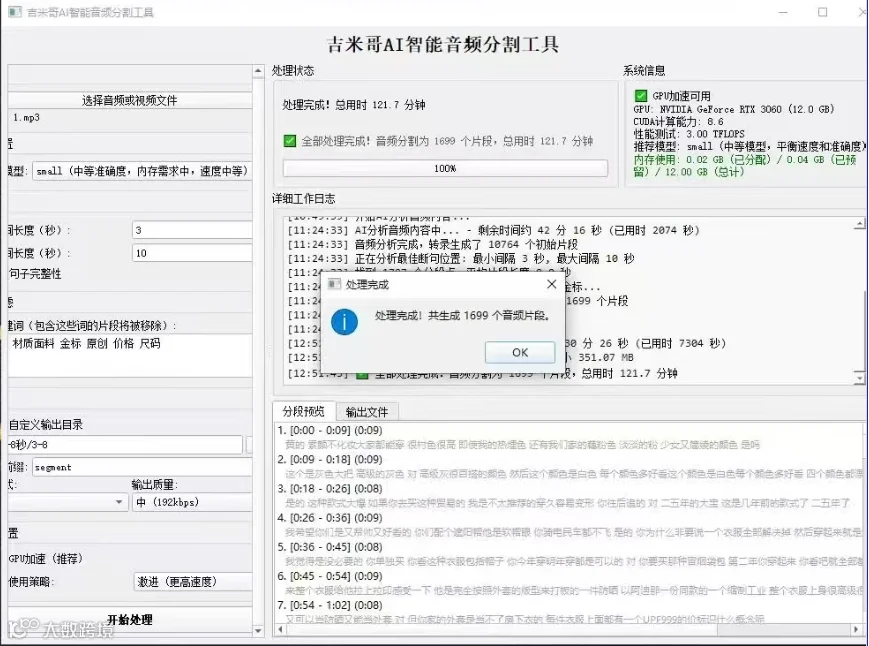The image size is (869, 646).
Task: Click the 处理完成! 总用时 121.7 分钟 status text
Action: pyautogui.click(x=354, y=105)
